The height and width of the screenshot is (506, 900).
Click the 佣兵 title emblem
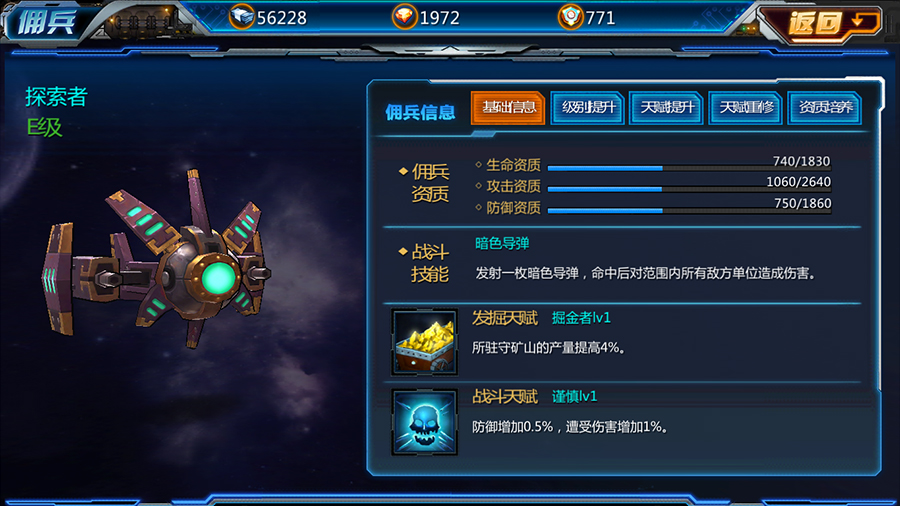(x=45, y=23)
